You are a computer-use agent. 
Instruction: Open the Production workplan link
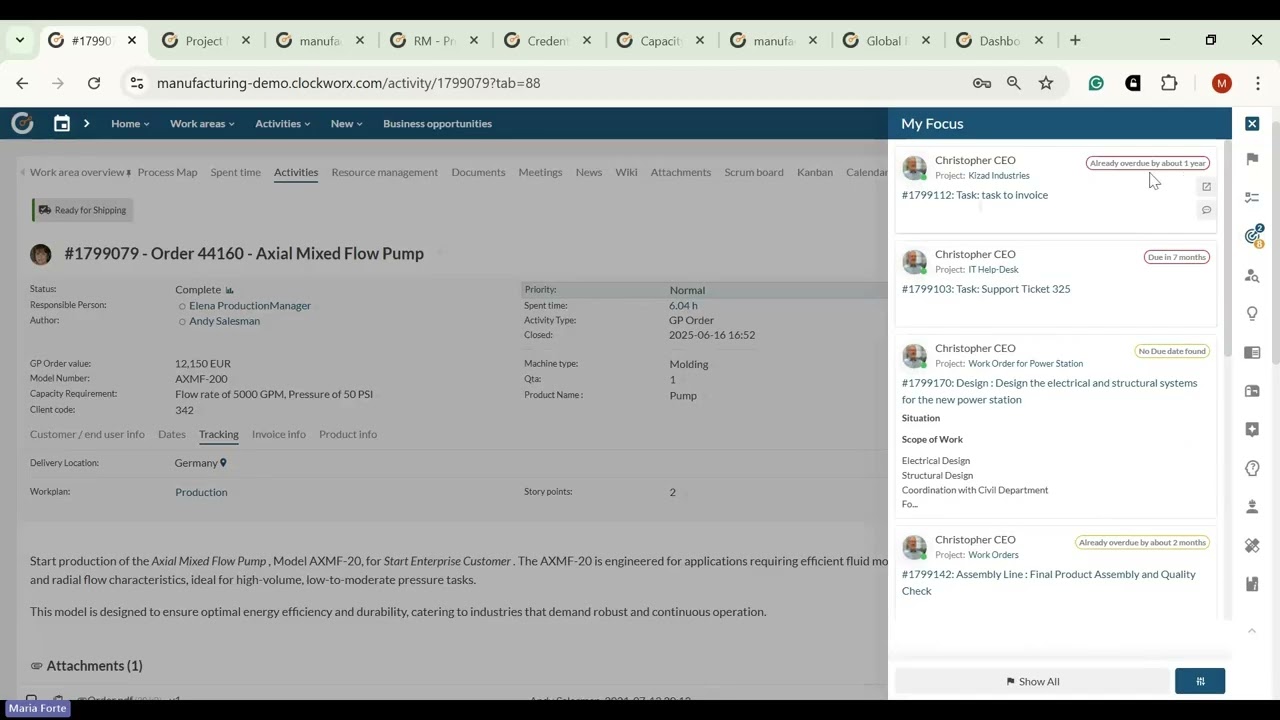(201, 492)
